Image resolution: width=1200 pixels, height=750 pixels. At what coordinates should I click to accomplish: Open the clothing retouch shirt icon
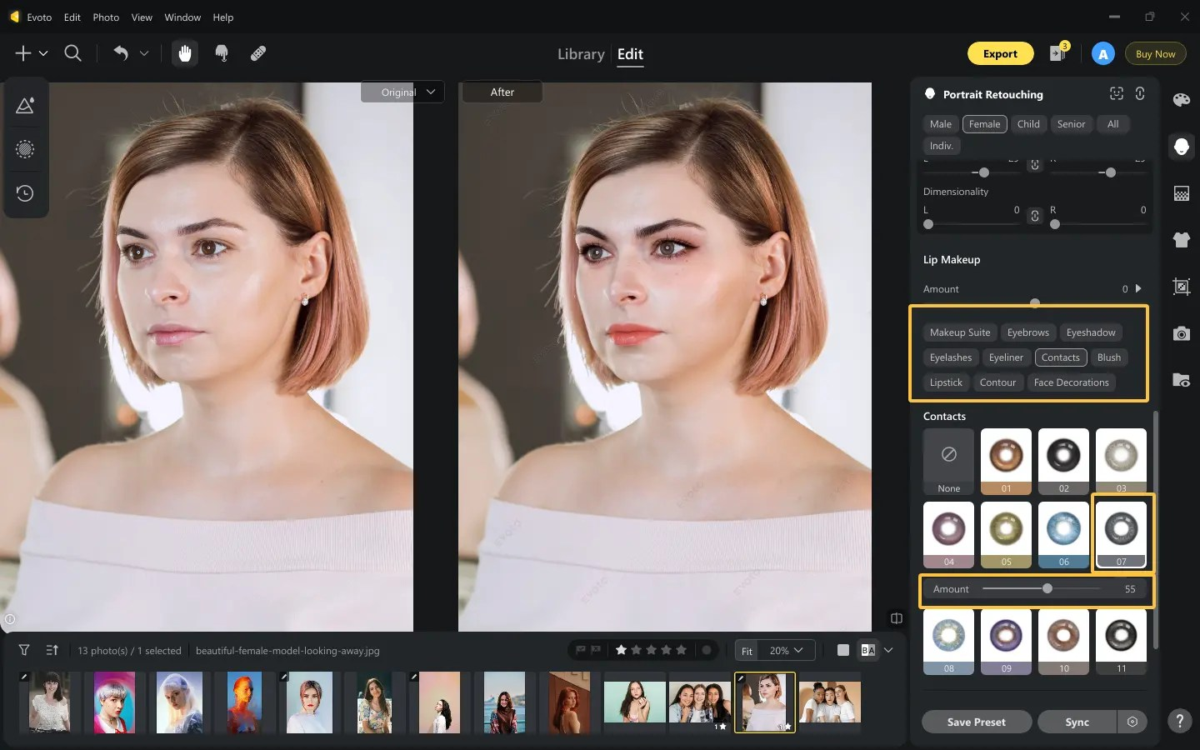pos(1181,239)
